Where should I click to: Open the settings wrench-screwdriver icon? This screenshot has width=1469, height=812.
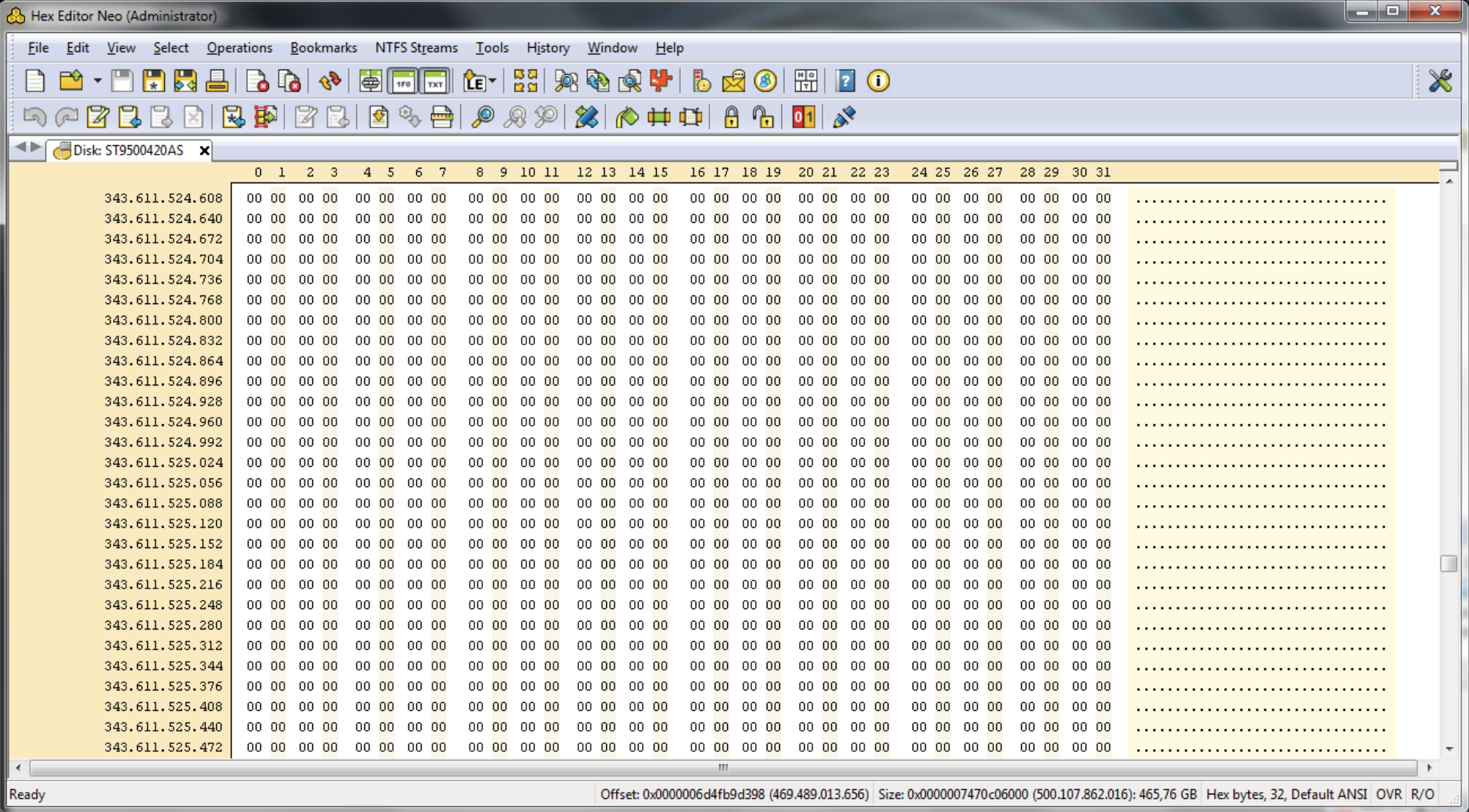coord(1440,81)
